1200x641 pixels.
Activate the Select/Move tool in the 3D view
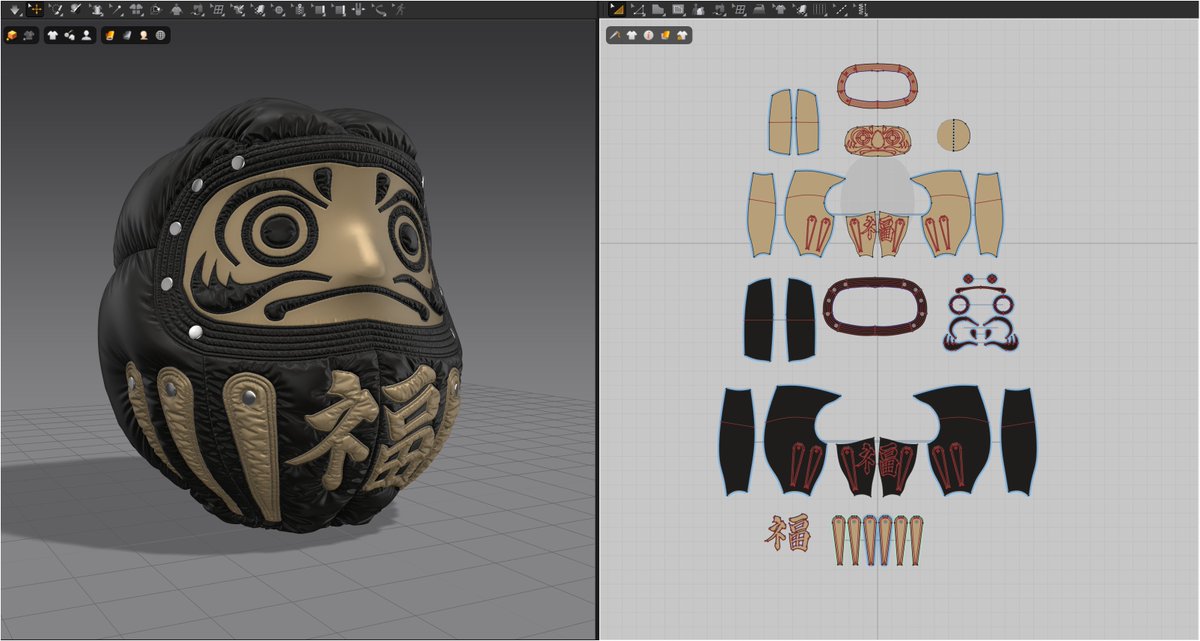click(35, 10)
